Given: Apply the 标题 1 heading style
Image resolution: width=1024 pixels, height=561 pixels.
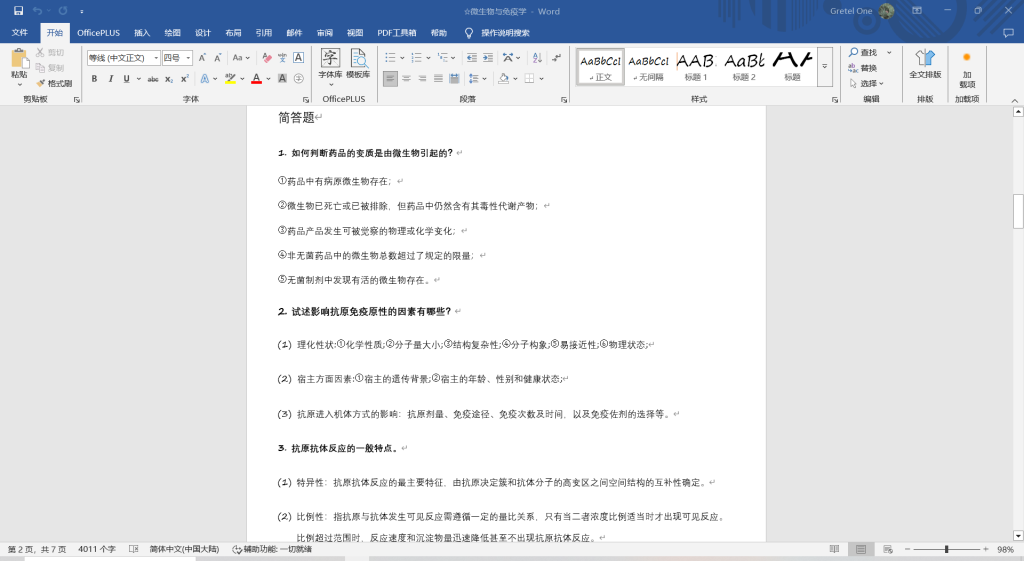Looking at the screenshot, I should pos(696,67).
